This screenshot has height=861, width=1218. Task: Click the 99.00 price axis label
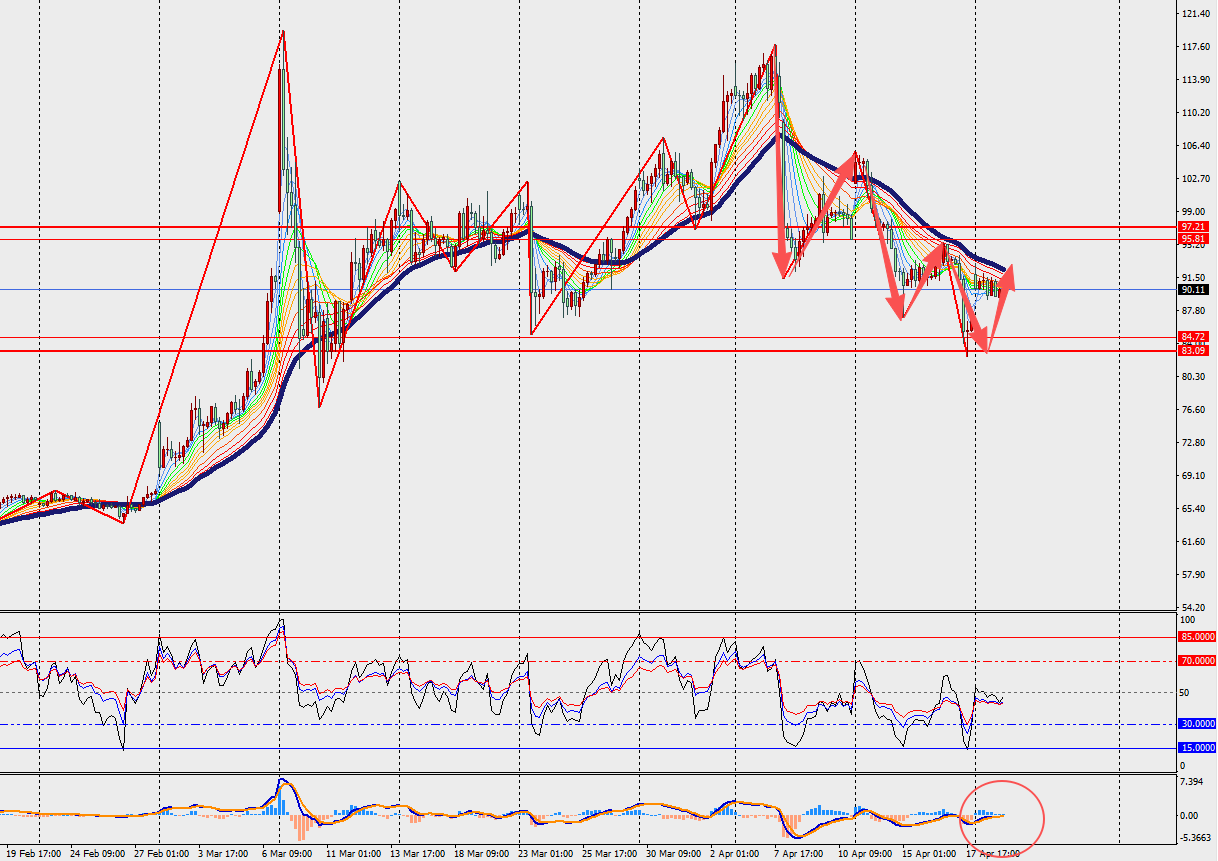[1192, 212]
